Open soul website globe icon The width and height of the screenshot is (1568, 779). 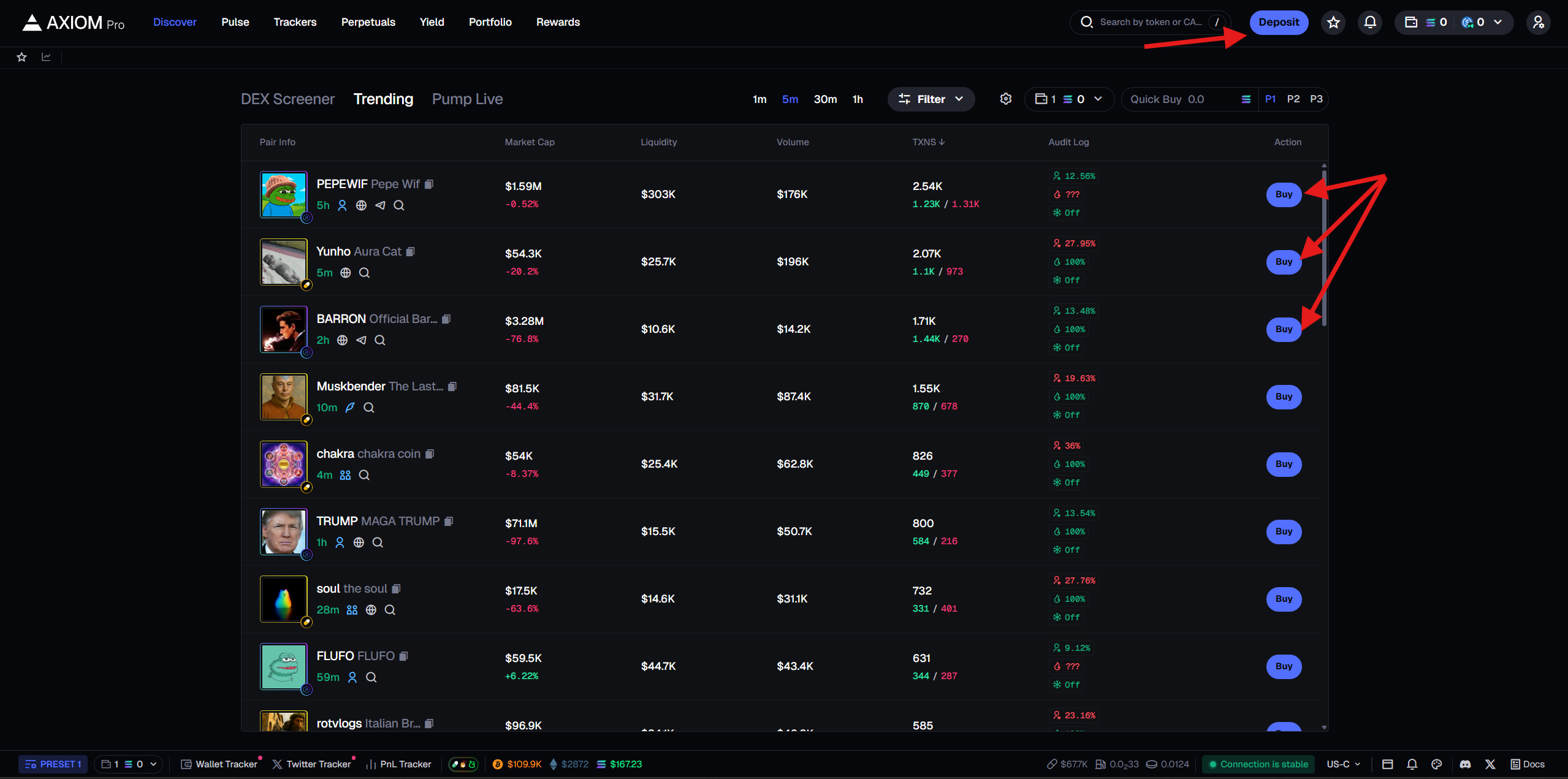371,610
